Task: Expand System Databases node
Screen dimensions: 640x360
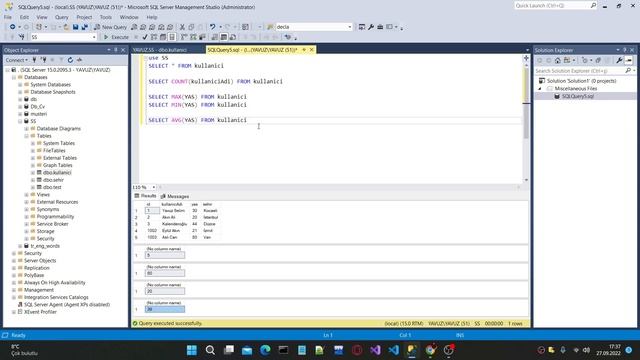Action: (20, 84)
